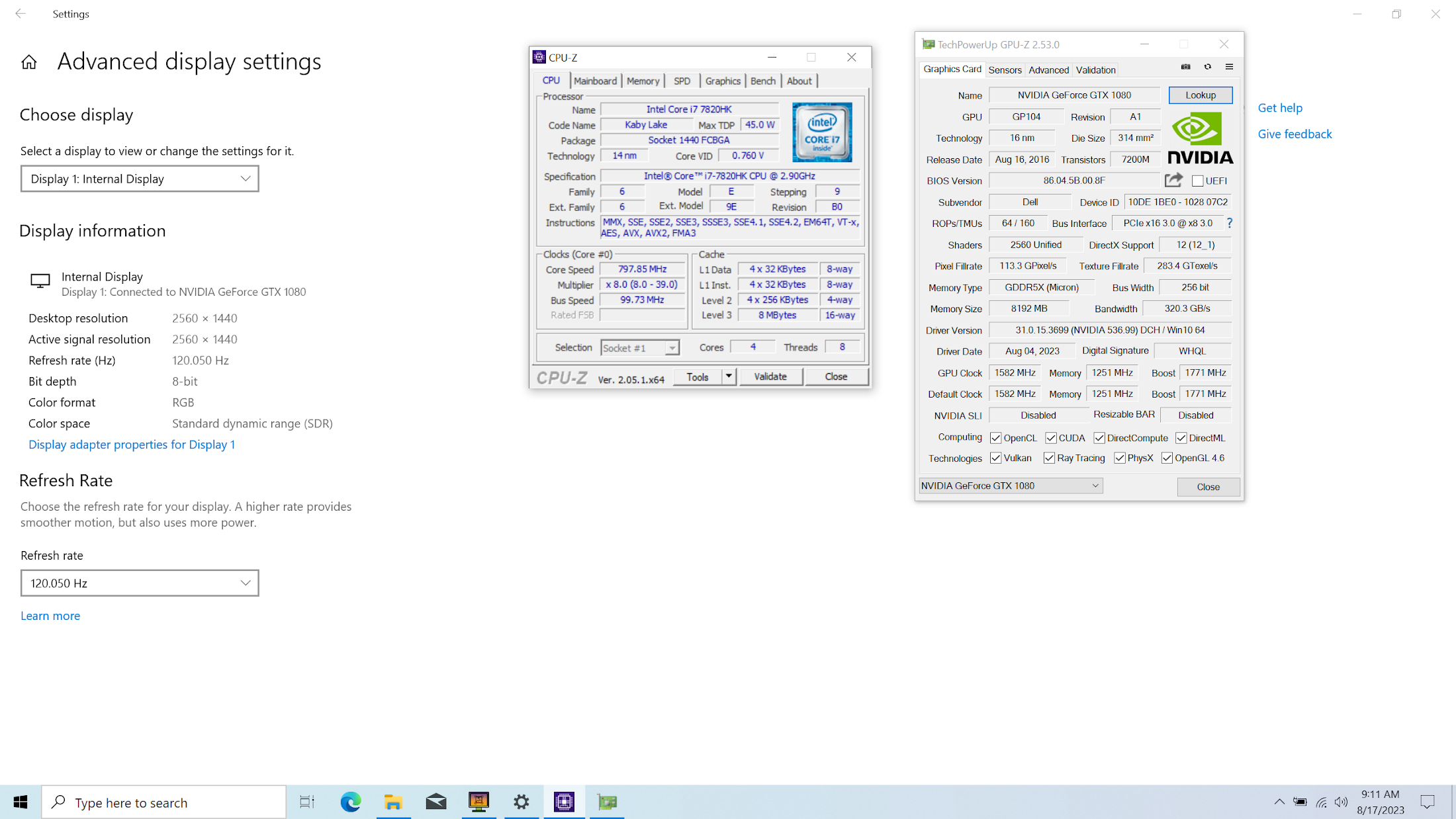Viewport: 1456px width, 819px height.
Task: Open Mail app from taskbar
Action: pyautogui.click(x=435, y=802)
